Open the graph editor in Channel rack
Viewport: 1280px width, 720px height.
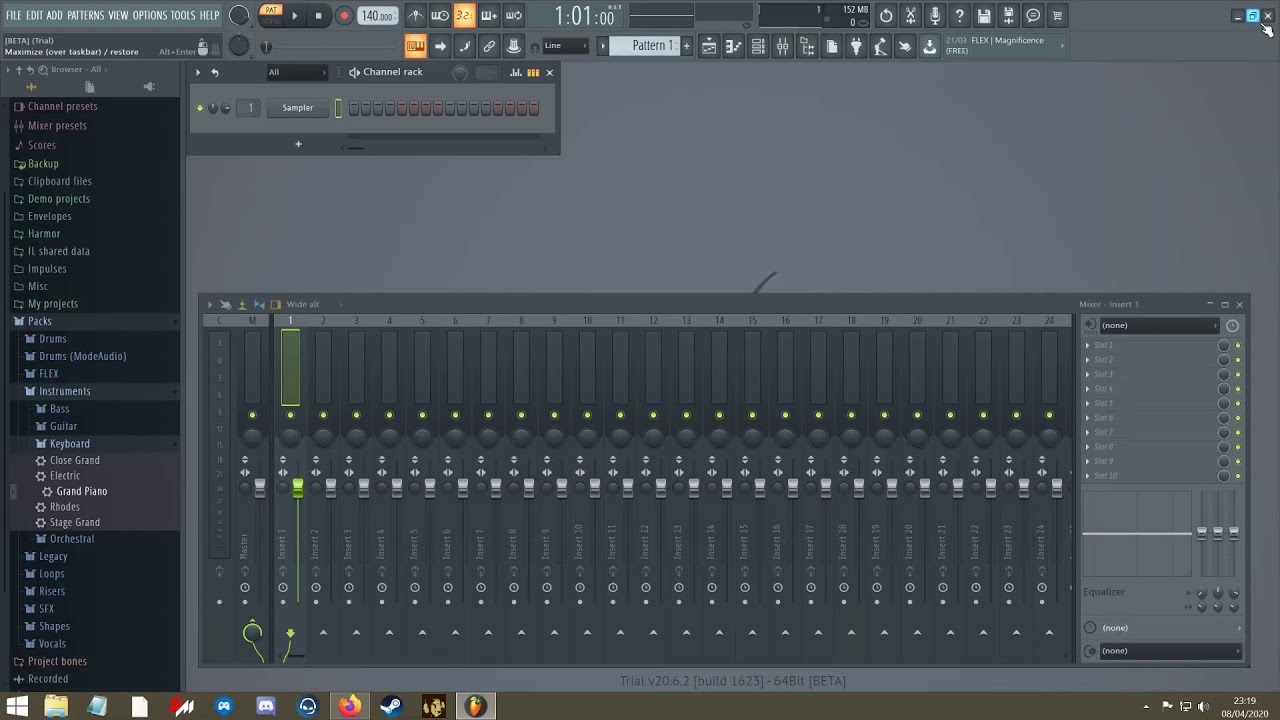(x=515, y=72)
